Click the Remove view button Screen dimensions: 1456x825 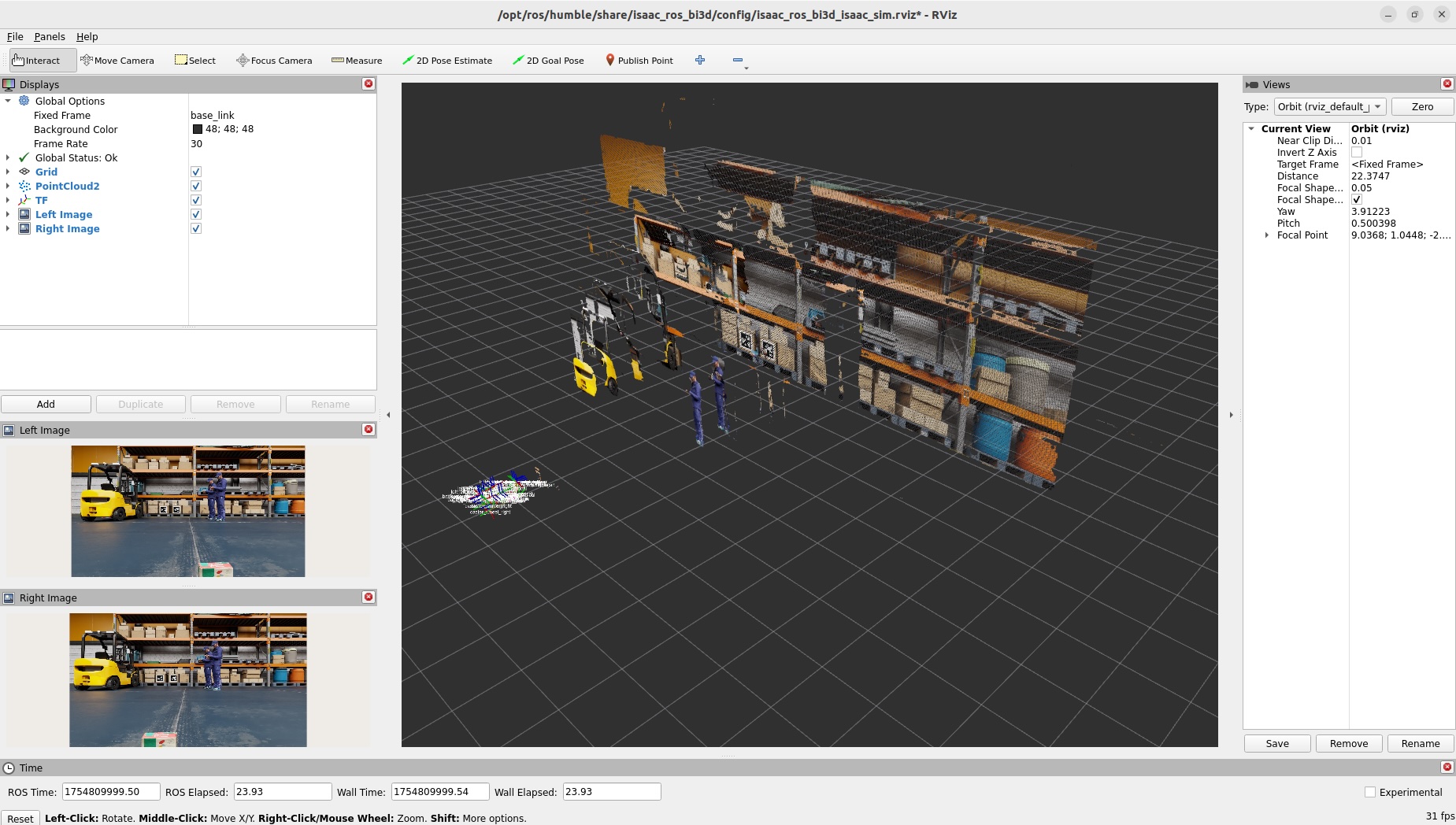click(x=1349, y=743)
